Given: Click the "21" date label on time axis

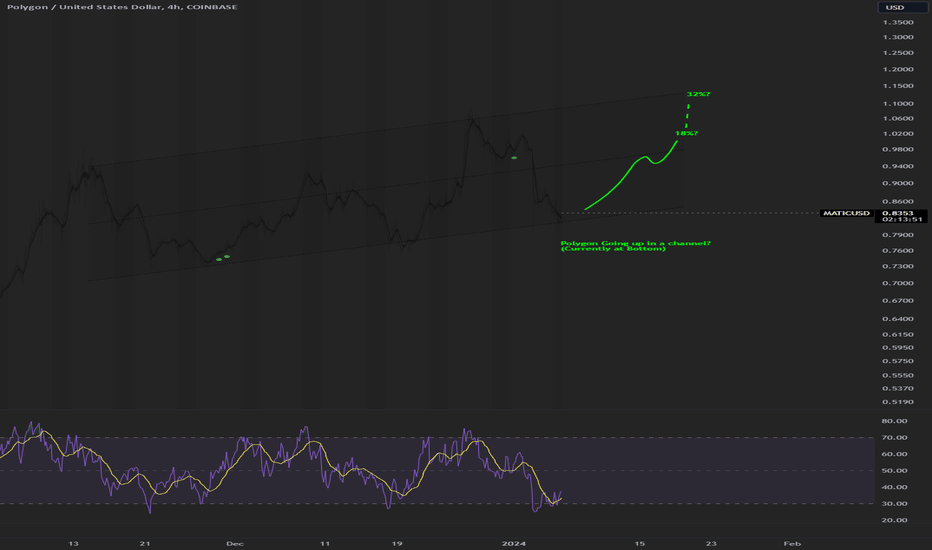Looking at the screenshot, I should (x=145, y=543).
